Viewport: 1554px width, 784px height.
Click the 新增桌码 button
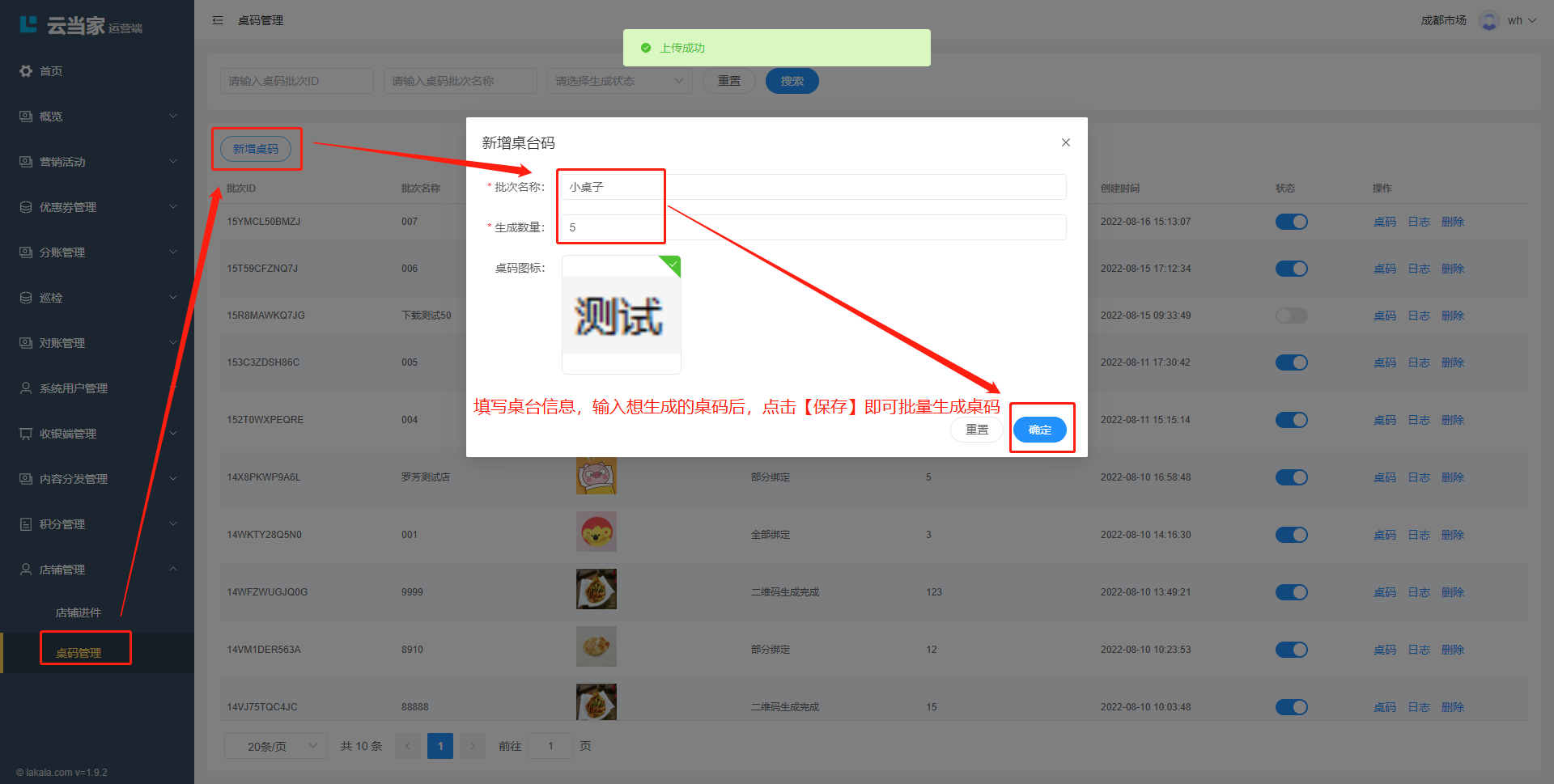click(x=256, y=149)
